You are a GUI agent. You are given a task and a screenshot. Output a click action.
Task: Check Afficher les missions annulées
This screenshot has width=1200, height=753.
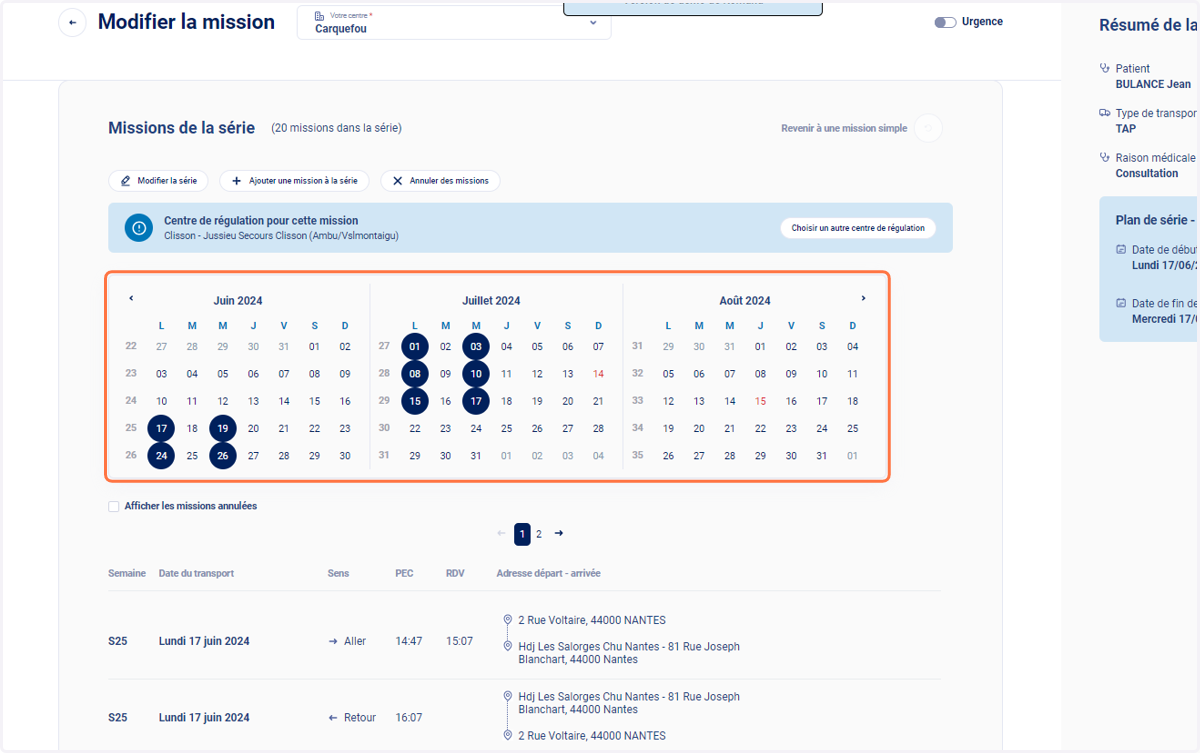pyautogui.click(x=114, y=507)
